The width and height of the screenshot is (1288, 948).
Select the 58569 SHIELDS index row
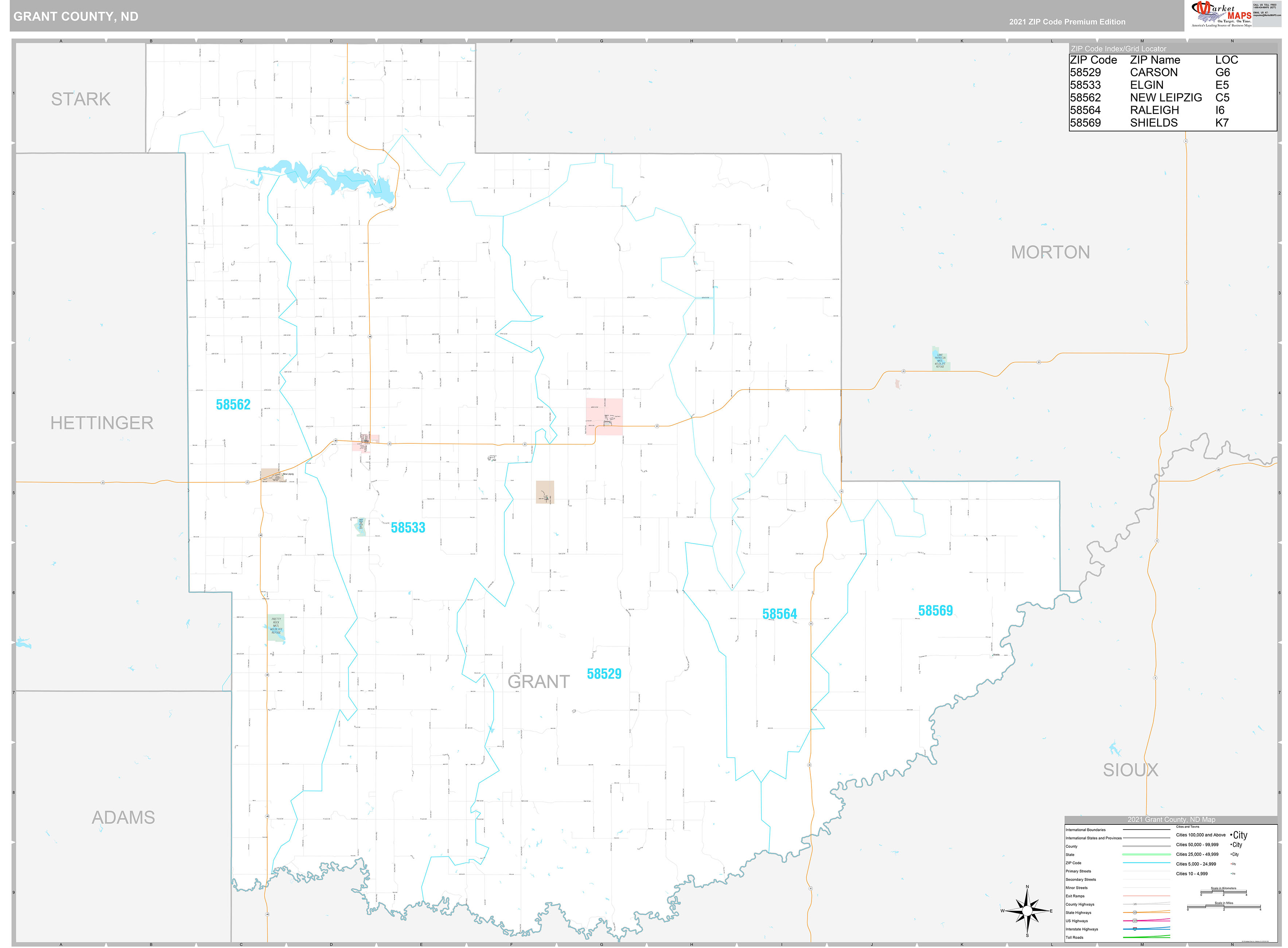tap(1153, 123)
